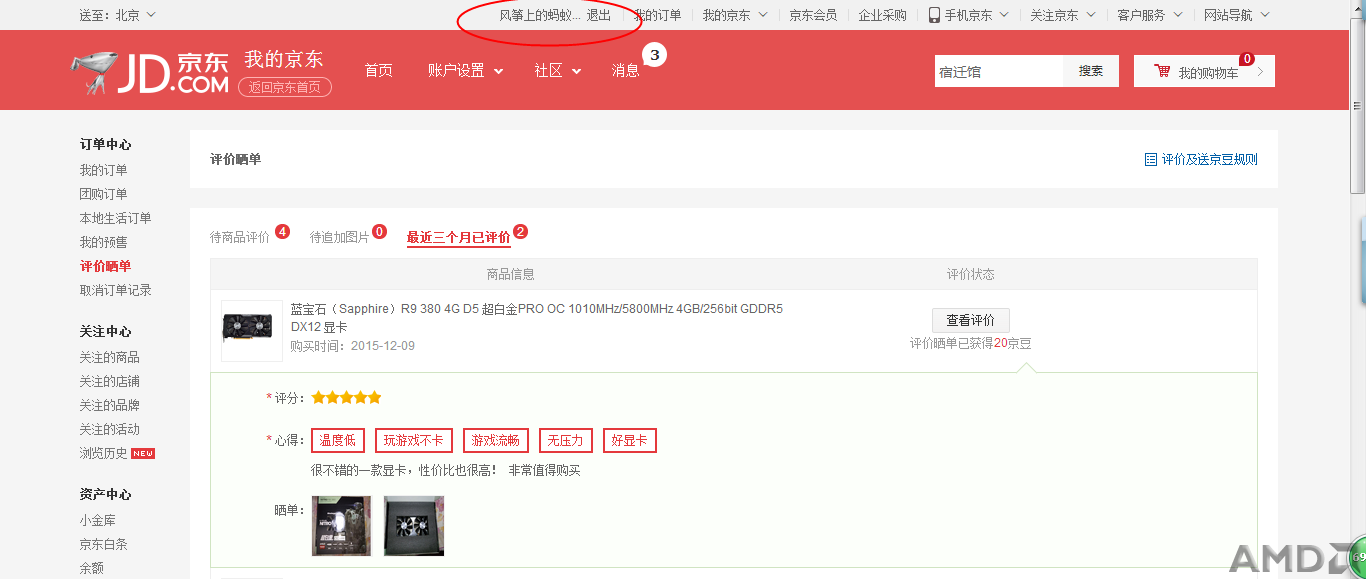Open 本地生活订单 in the sidebar
The width and height of the screenshot is (1366, 579).
point(116,218)
